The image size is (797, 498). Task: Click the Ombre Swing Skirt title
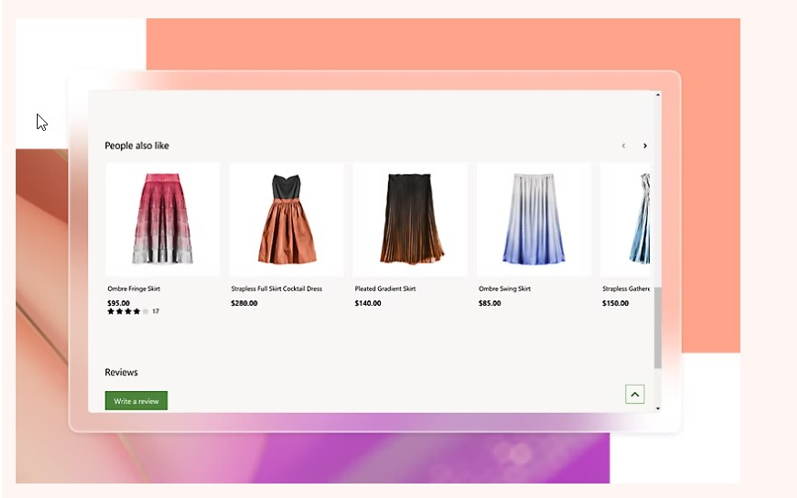504,289
